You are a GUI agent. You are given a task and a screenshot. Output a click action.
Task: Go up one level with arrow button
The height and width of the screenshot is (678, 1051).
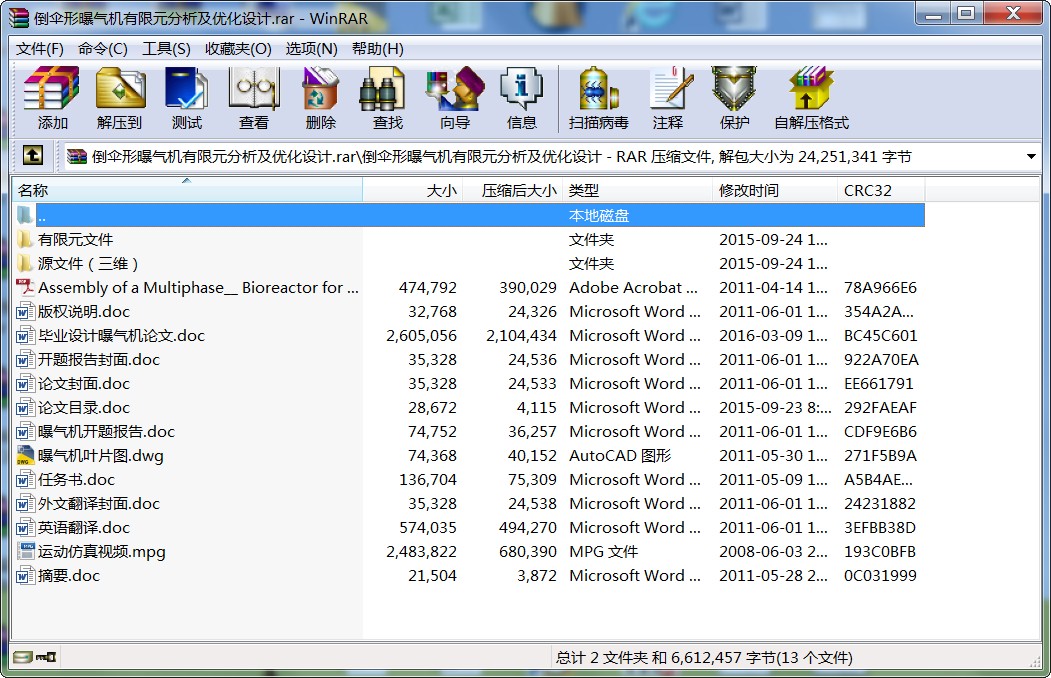[x=33, y=156]
